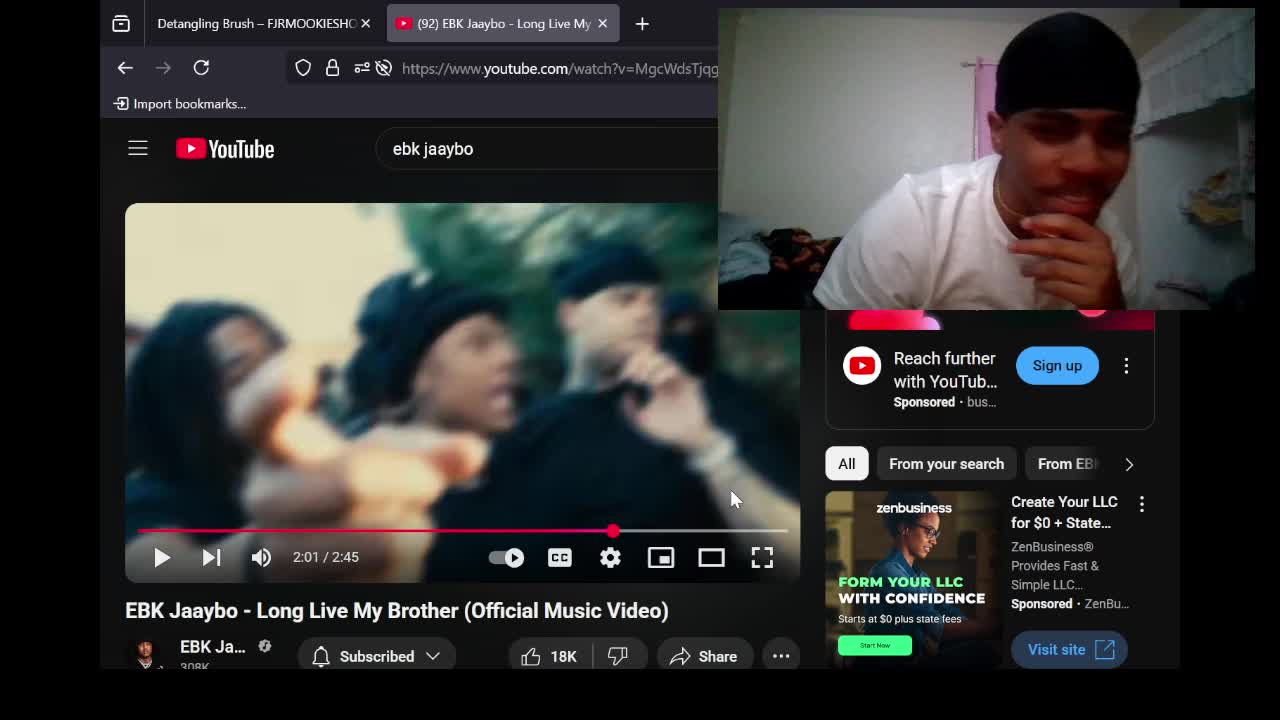Go to YouTube home via logo
1280x720 pixels.
click(225, 149)
